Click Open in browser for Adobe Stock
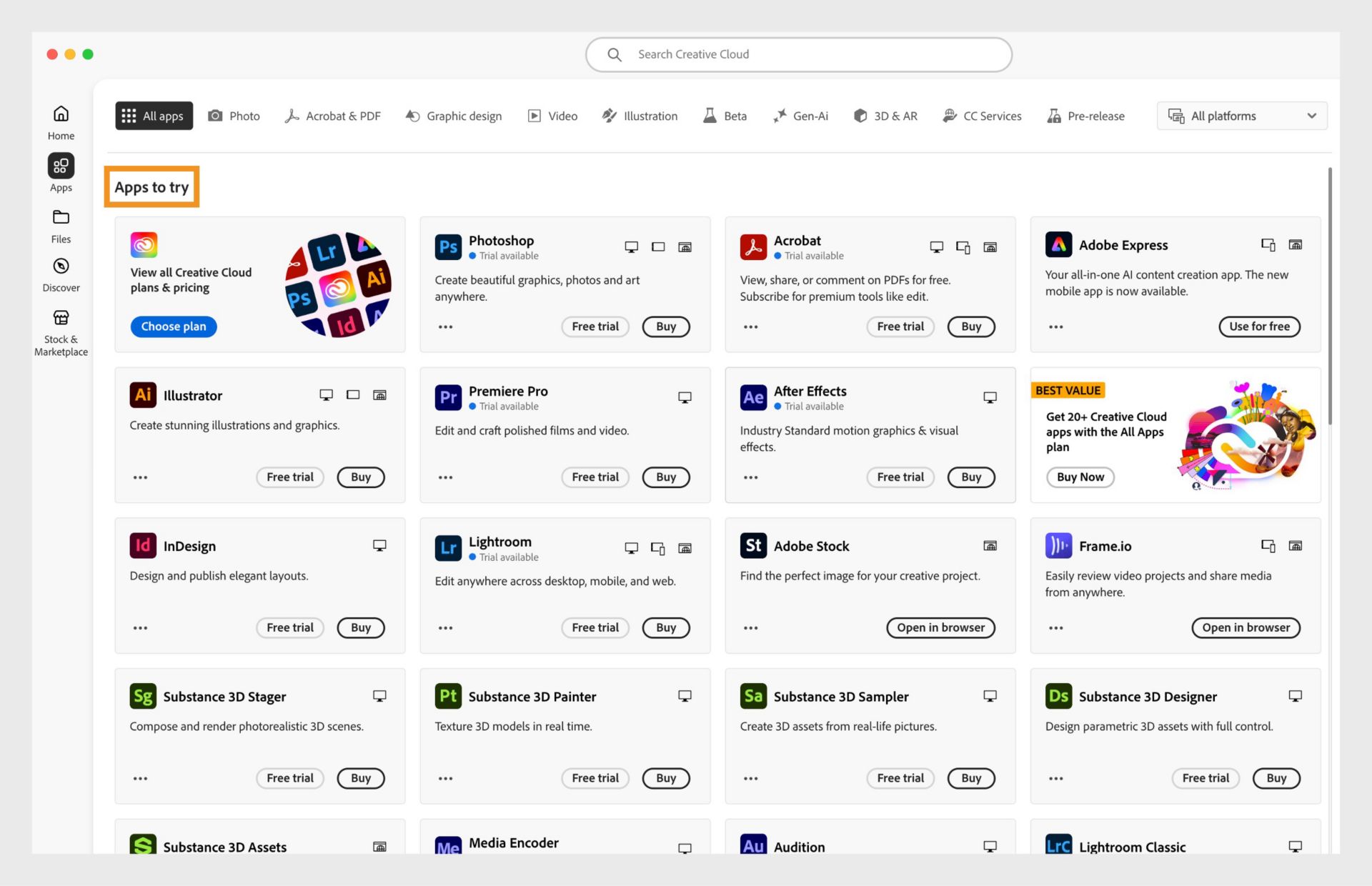Image resolution: width=1372 pixels, height=886 pixels. 940,627
